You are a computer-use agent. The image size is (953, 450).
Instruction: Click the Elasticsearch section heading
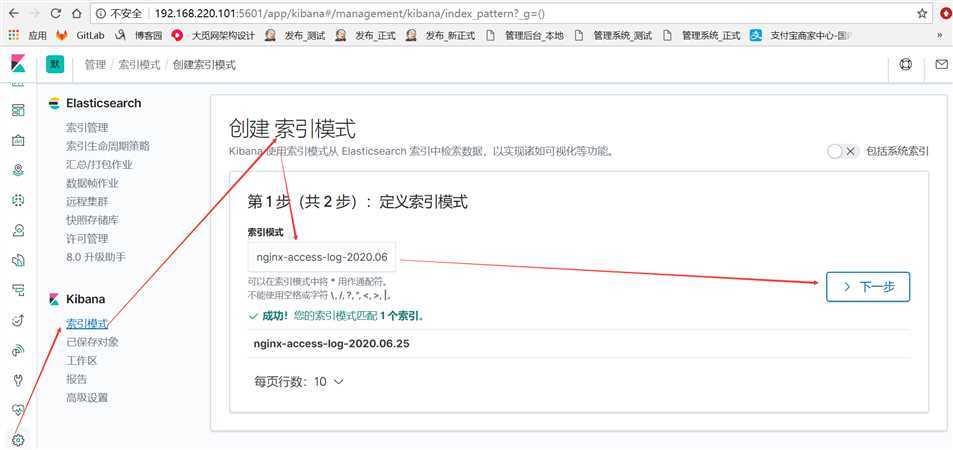tap(103, 103)
